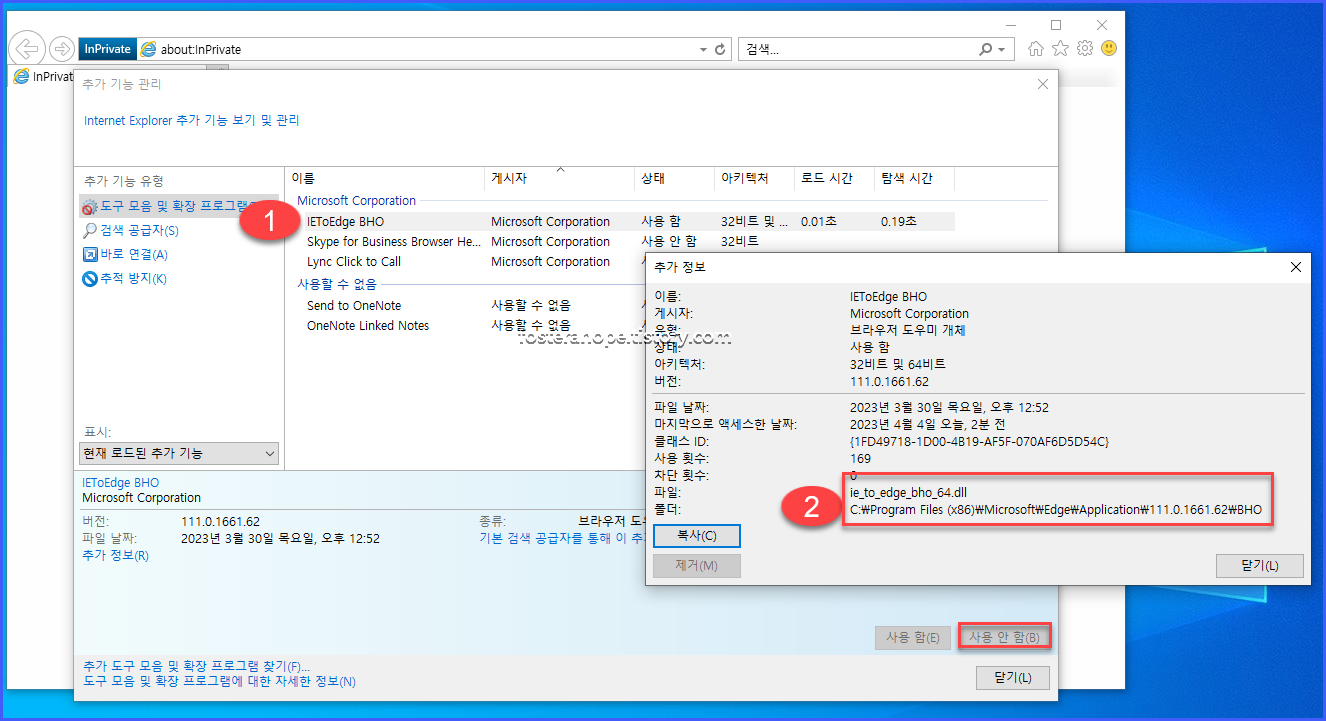This screenshot has width=1326, height=721.
Task: Click the 169 usage count value
Action: tap(860, 459)
